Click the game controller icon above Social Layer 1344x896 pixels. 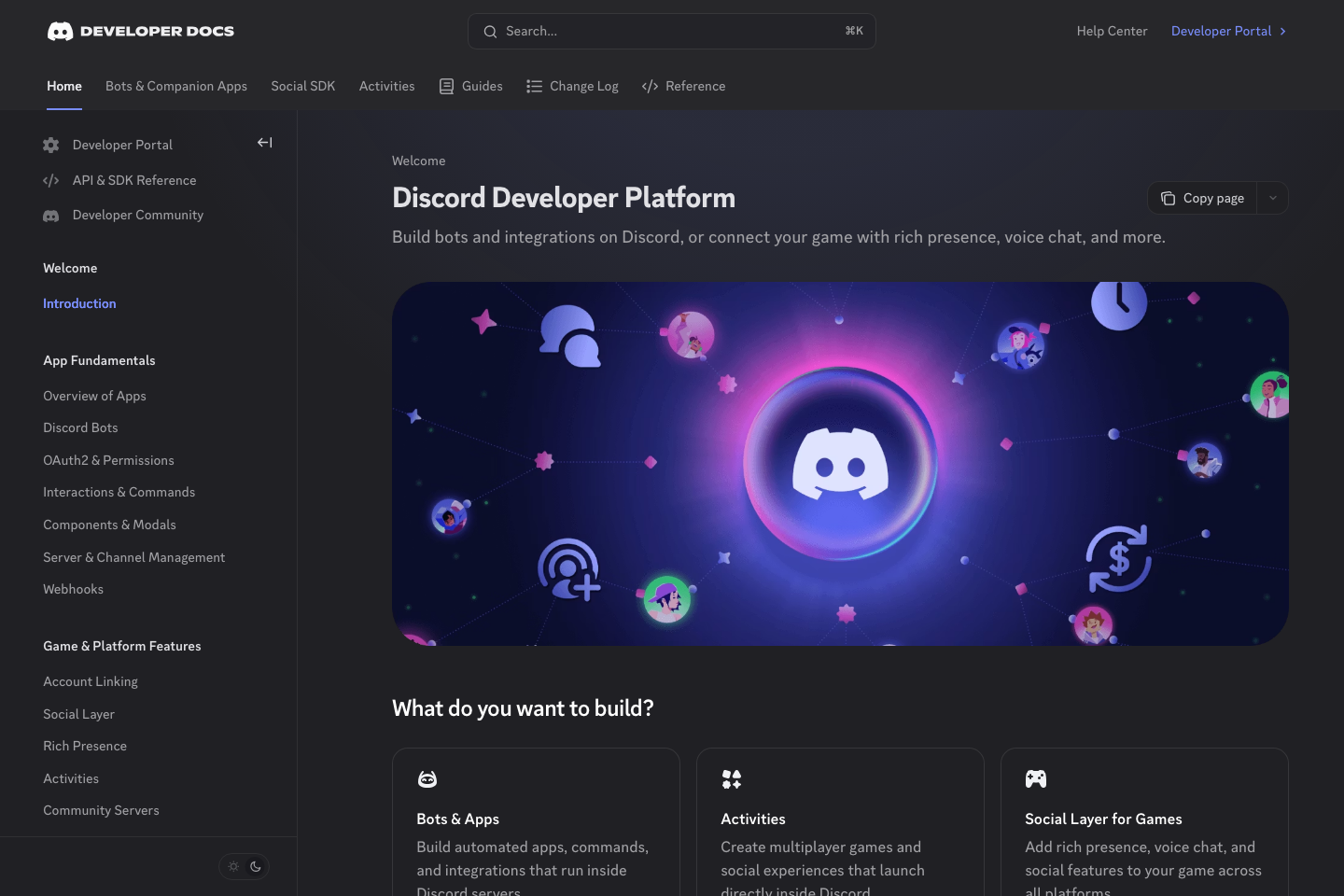click(x=1035, y=778)
